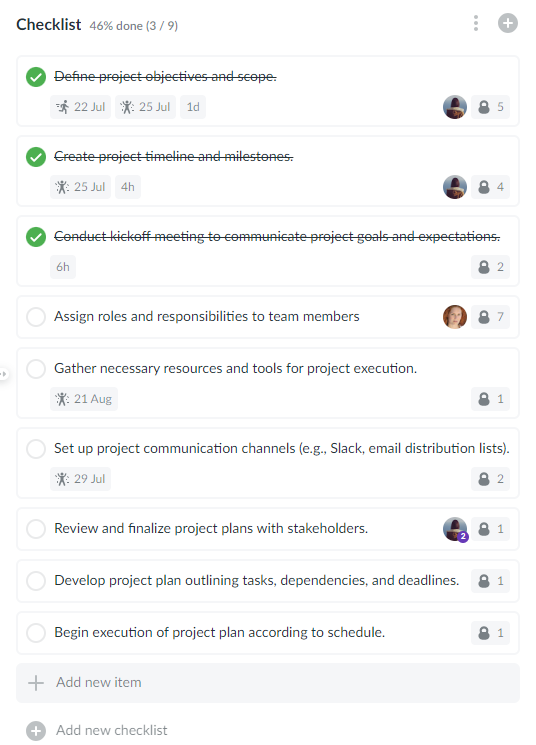Check off Assign roles and responsibilities item

[36, 317]
